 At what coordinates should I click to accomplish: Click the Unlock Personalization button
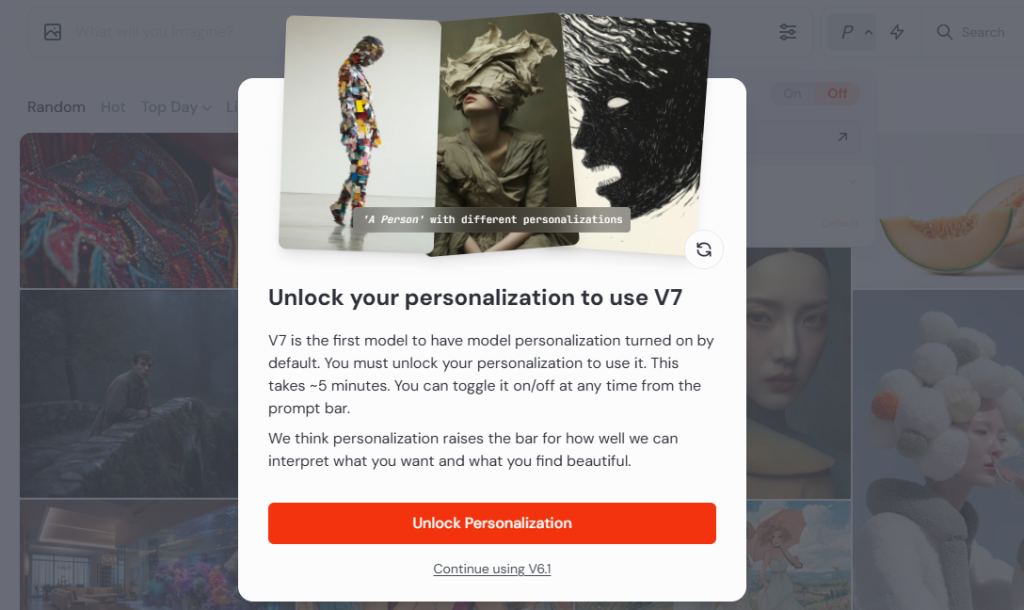(x=492, y=523)
